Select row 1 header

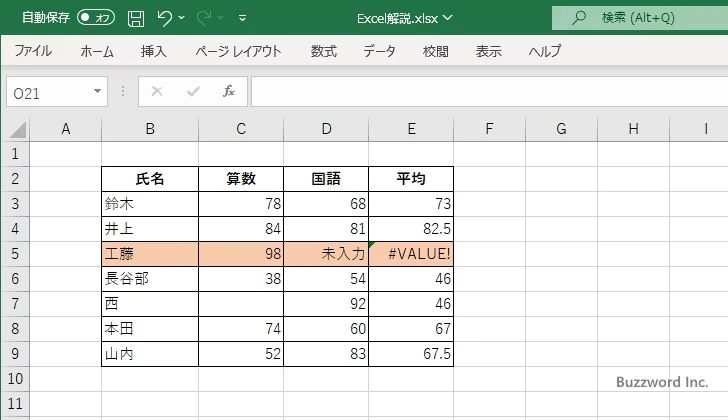15,154
